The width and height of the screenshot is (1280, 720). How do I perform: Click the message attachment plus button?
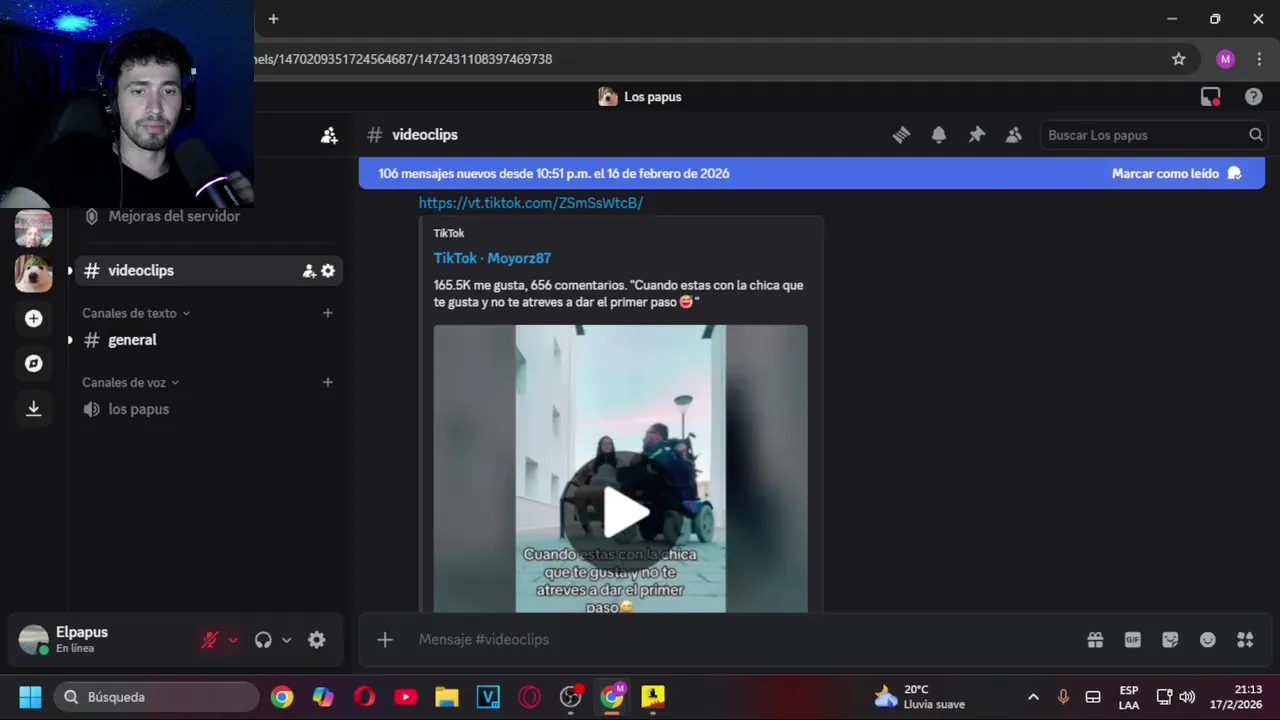coord(385,640)
